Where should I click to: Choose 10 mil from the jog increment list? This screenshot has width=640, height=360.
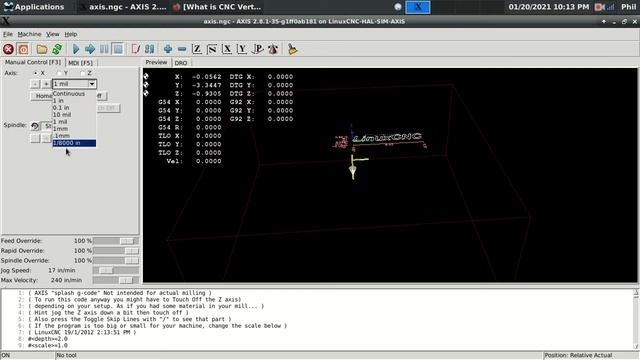pos(74,115)
